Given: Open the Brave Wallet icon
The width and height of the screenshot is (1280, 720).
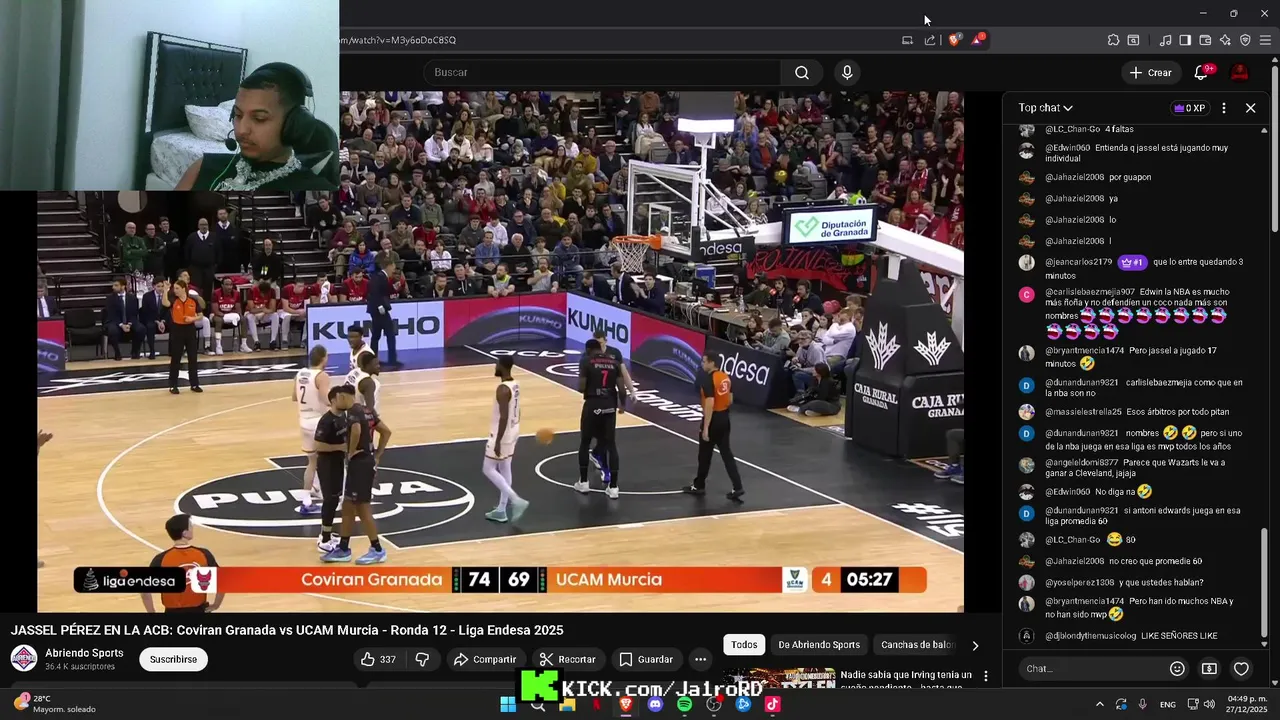Looking at the screenshot, I should (1205, 40).
